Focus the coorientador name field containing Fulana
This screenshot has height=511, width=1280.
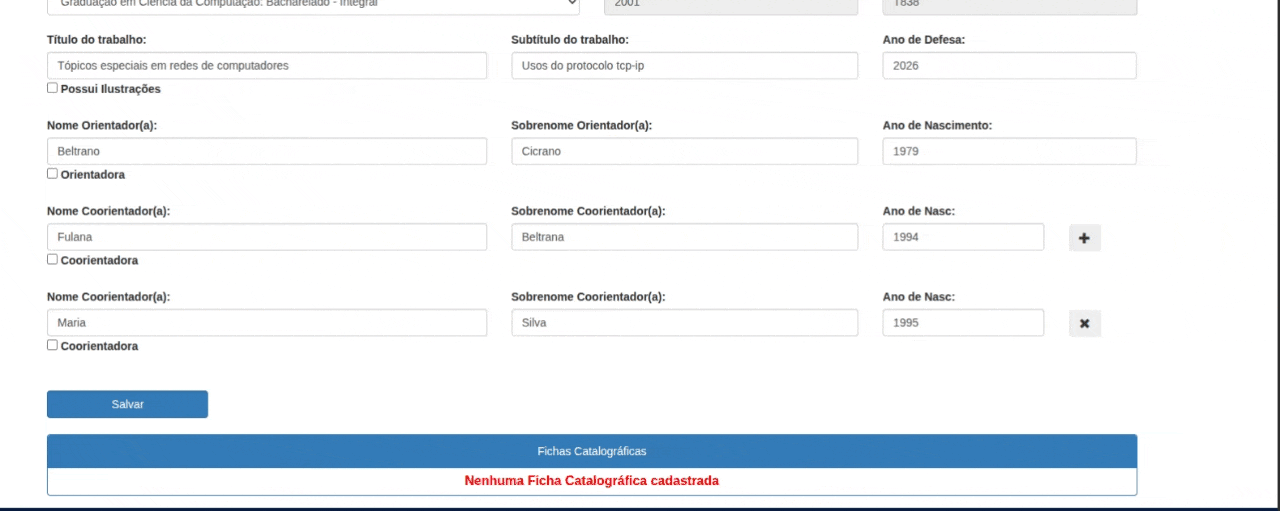point(266,238)
